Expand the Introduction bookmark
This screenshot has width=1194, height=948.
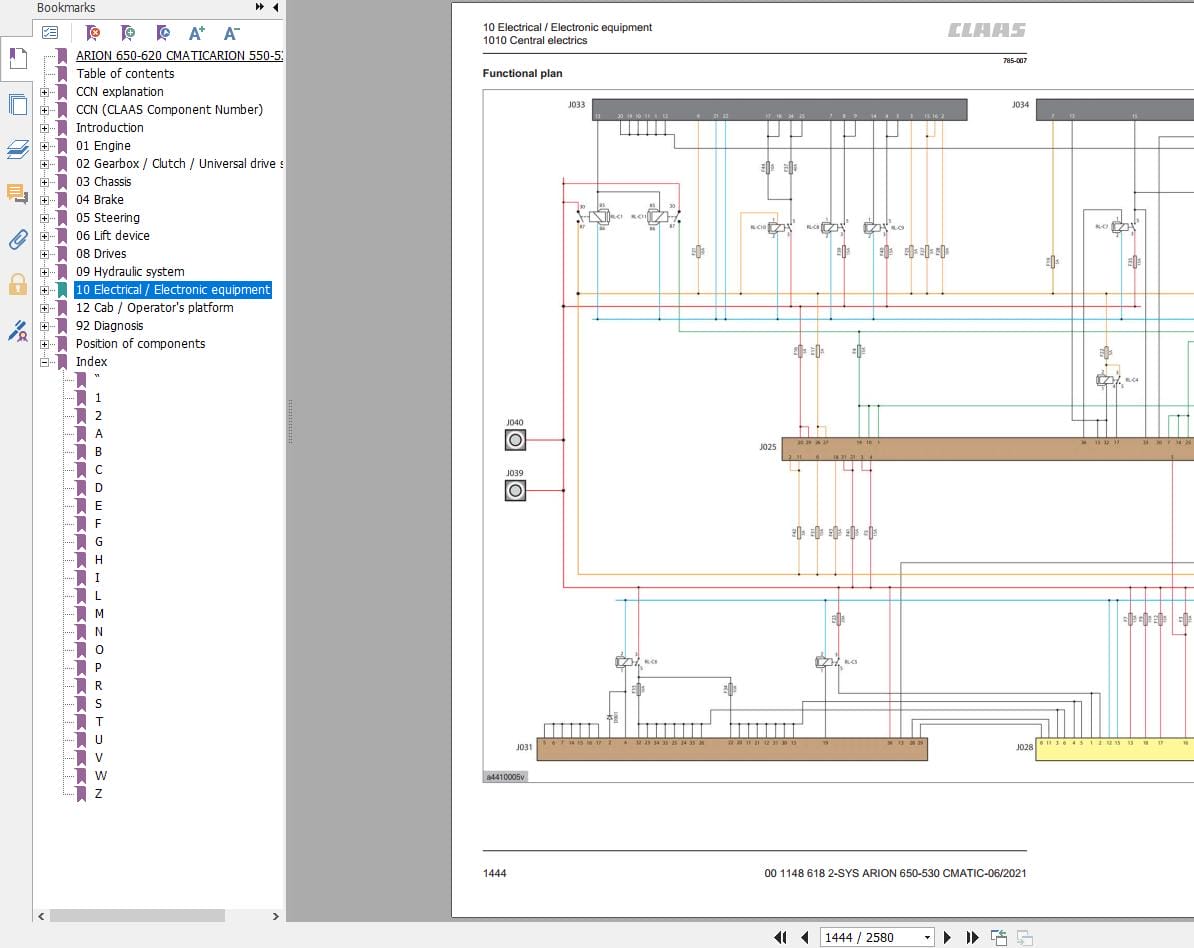click(44, 128)
